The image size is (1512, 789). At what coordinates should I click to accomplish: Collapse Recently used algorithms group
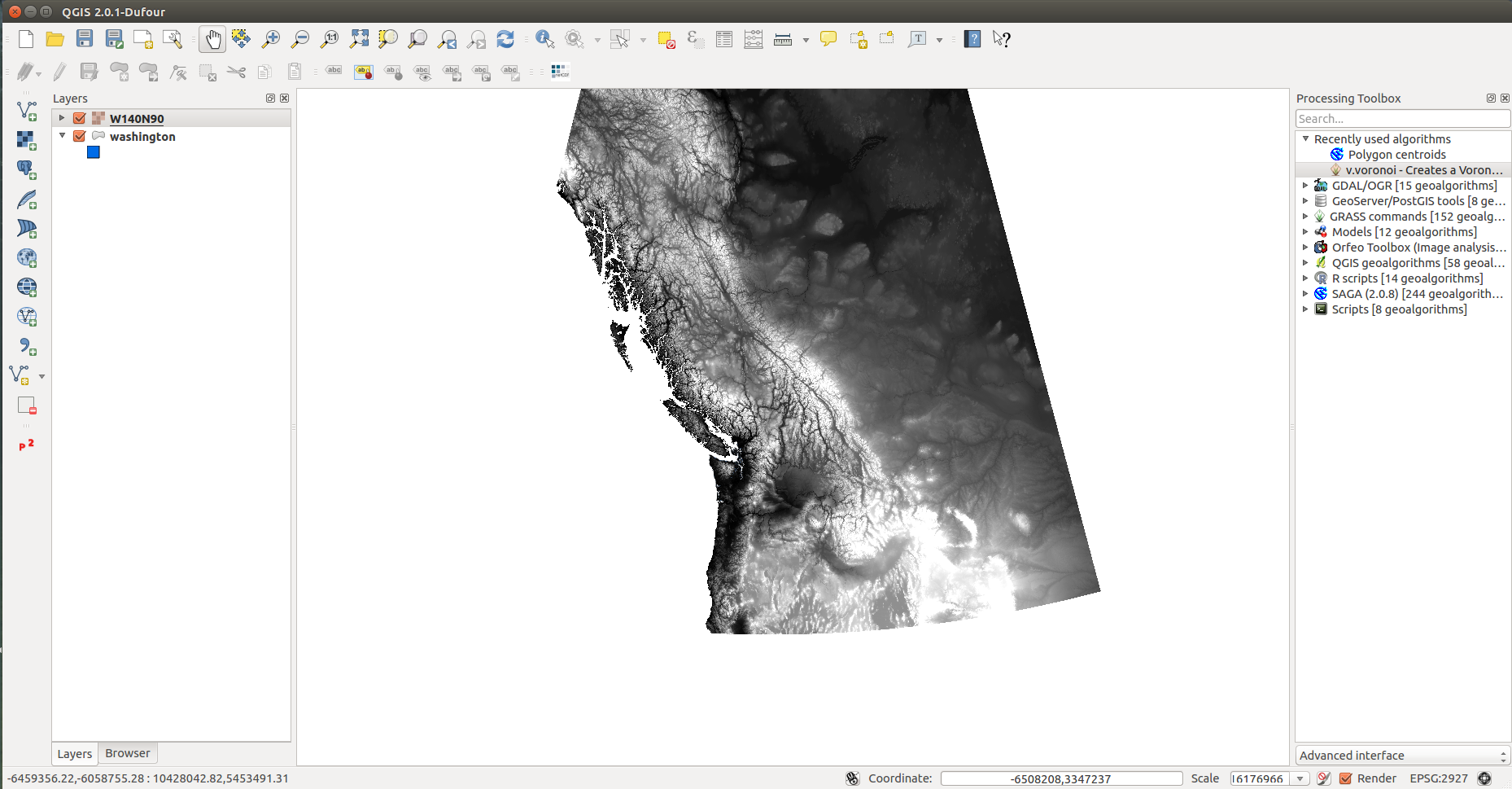click(1305, 139)
